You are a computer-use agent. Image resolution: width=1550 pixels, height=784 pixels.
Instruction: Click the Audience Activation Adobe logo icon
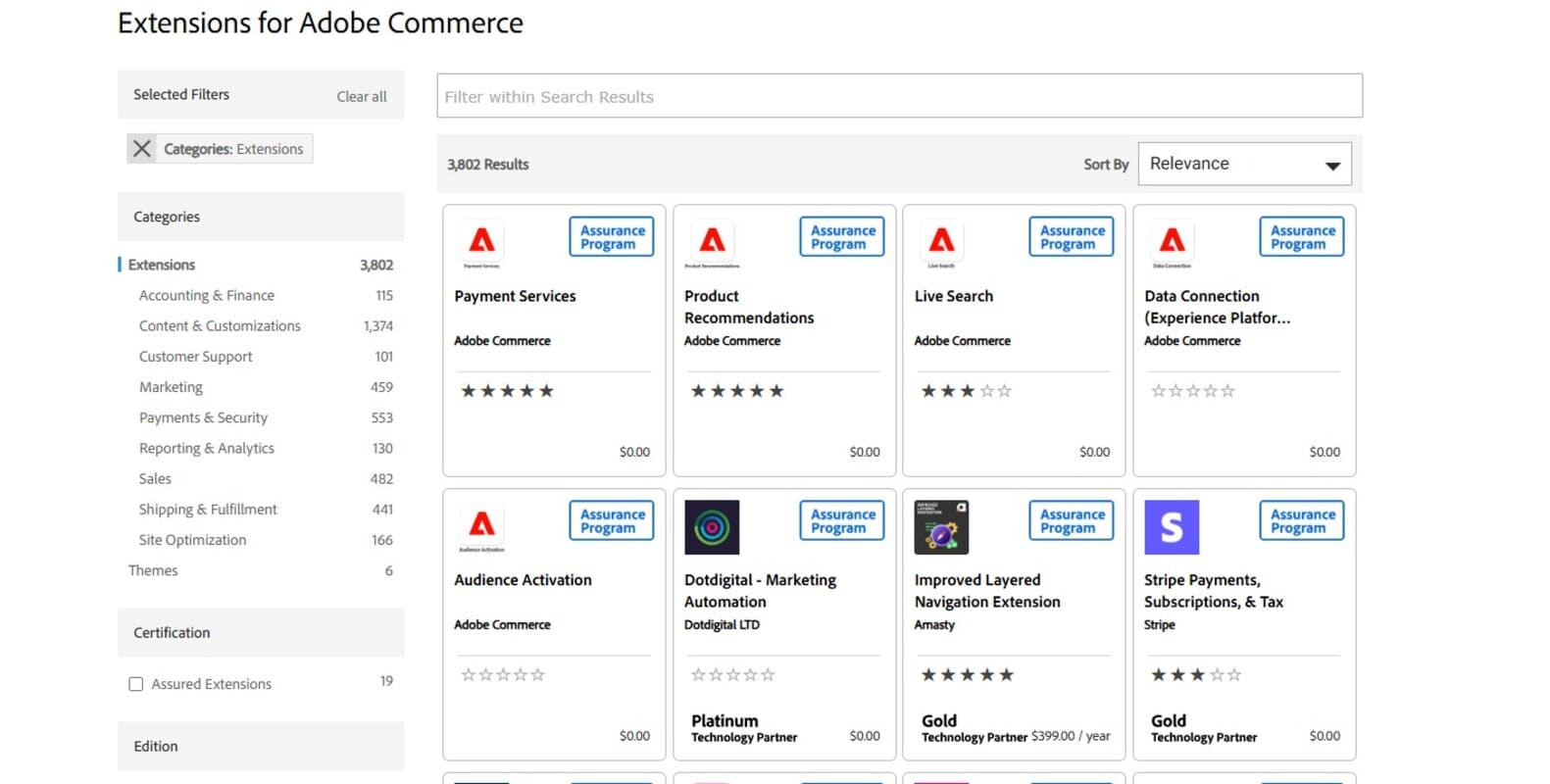(481, 526)
